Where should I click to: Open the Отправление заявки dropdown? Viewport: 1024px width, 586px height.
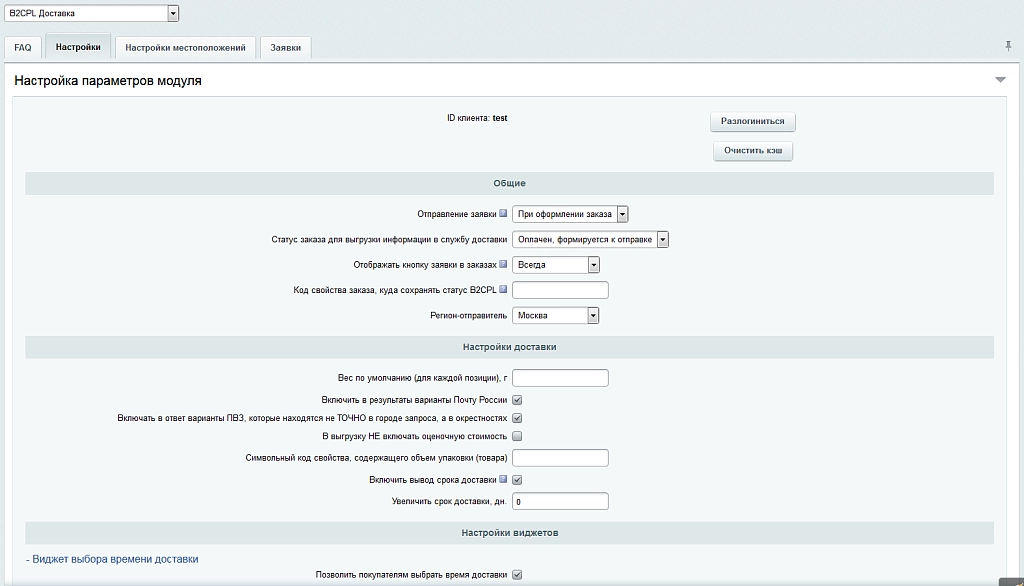pyautogui.click(x=570, y=214)
